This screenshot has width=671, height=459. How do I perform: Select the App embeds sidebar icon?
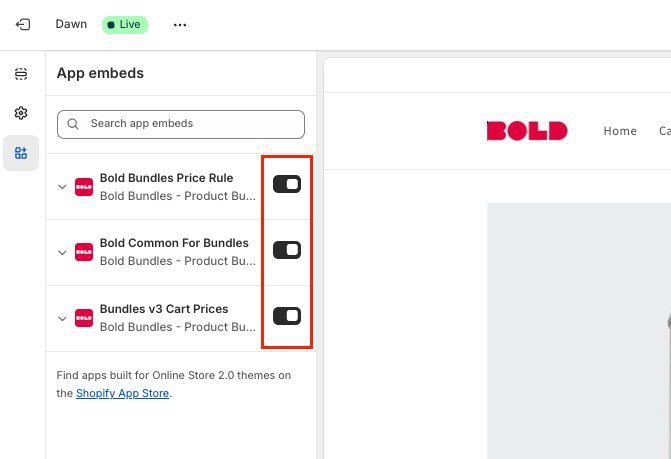click(21, 153)
